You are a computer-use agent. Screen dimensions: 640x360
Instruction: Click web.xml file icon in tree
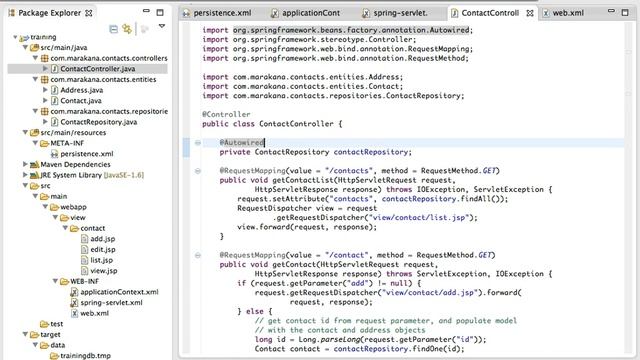[x=74, y=313]
